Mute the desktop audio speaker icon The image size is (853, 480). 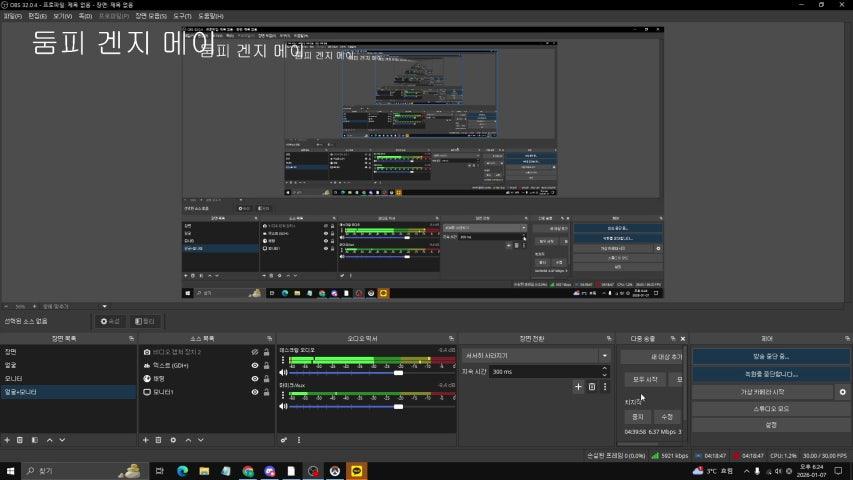click(282, 373)
